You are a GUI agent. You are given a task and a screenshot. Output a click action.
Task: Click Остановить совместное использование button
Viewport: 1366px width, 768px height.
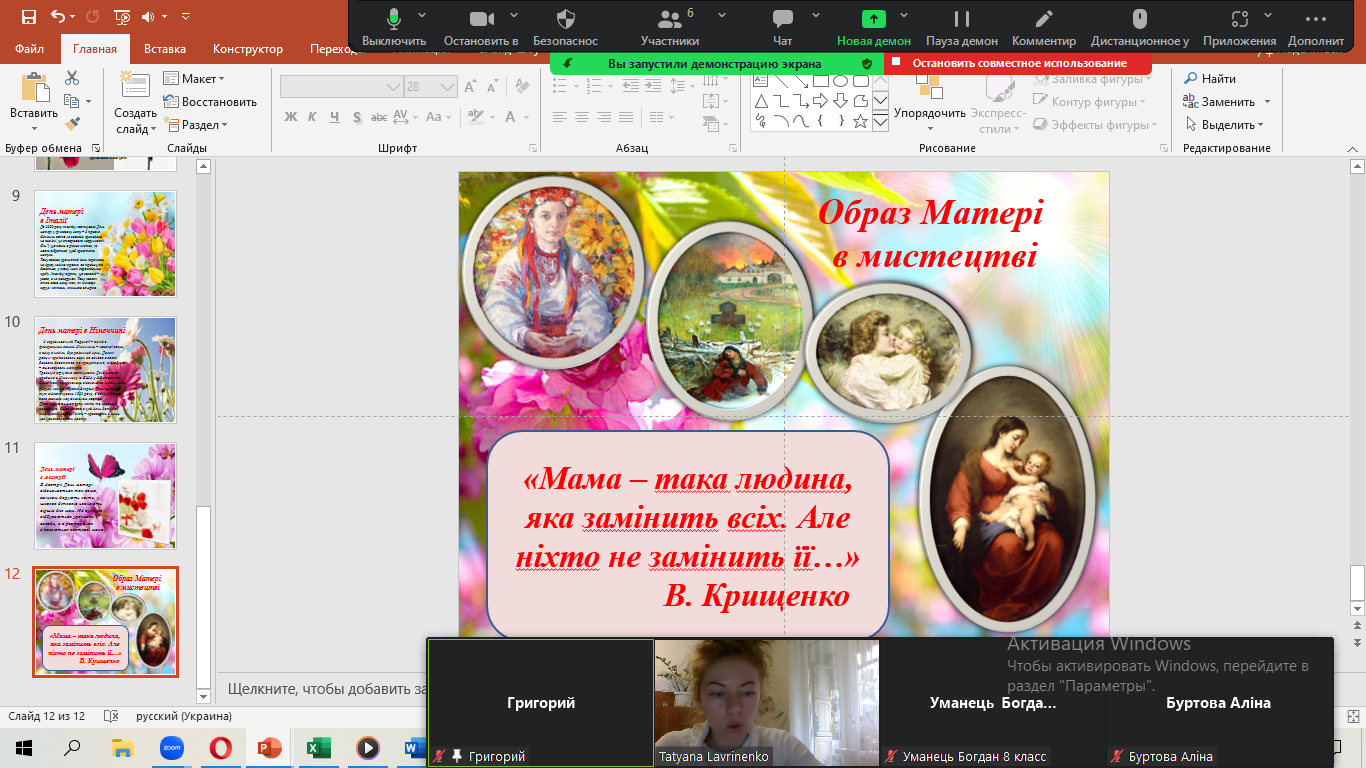(1018, 63)
